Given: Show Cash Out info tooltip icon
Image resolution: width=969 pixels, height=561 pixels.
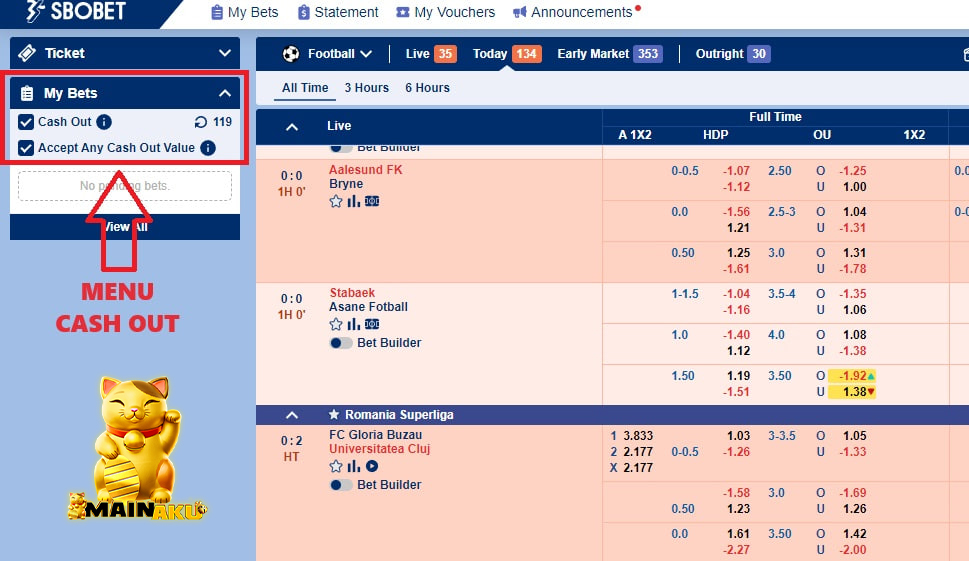Looking at the screenshot, I should (104, 122).
